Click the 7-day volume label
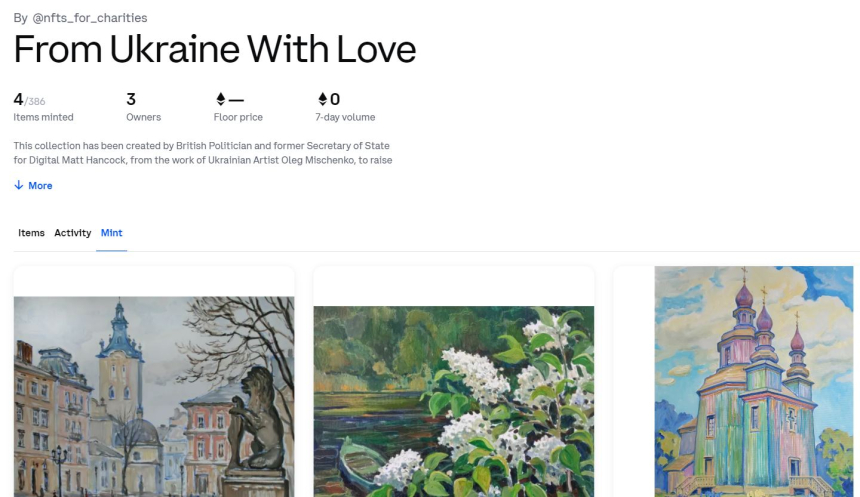Screen dimensions: 860x497 point(347,118)
